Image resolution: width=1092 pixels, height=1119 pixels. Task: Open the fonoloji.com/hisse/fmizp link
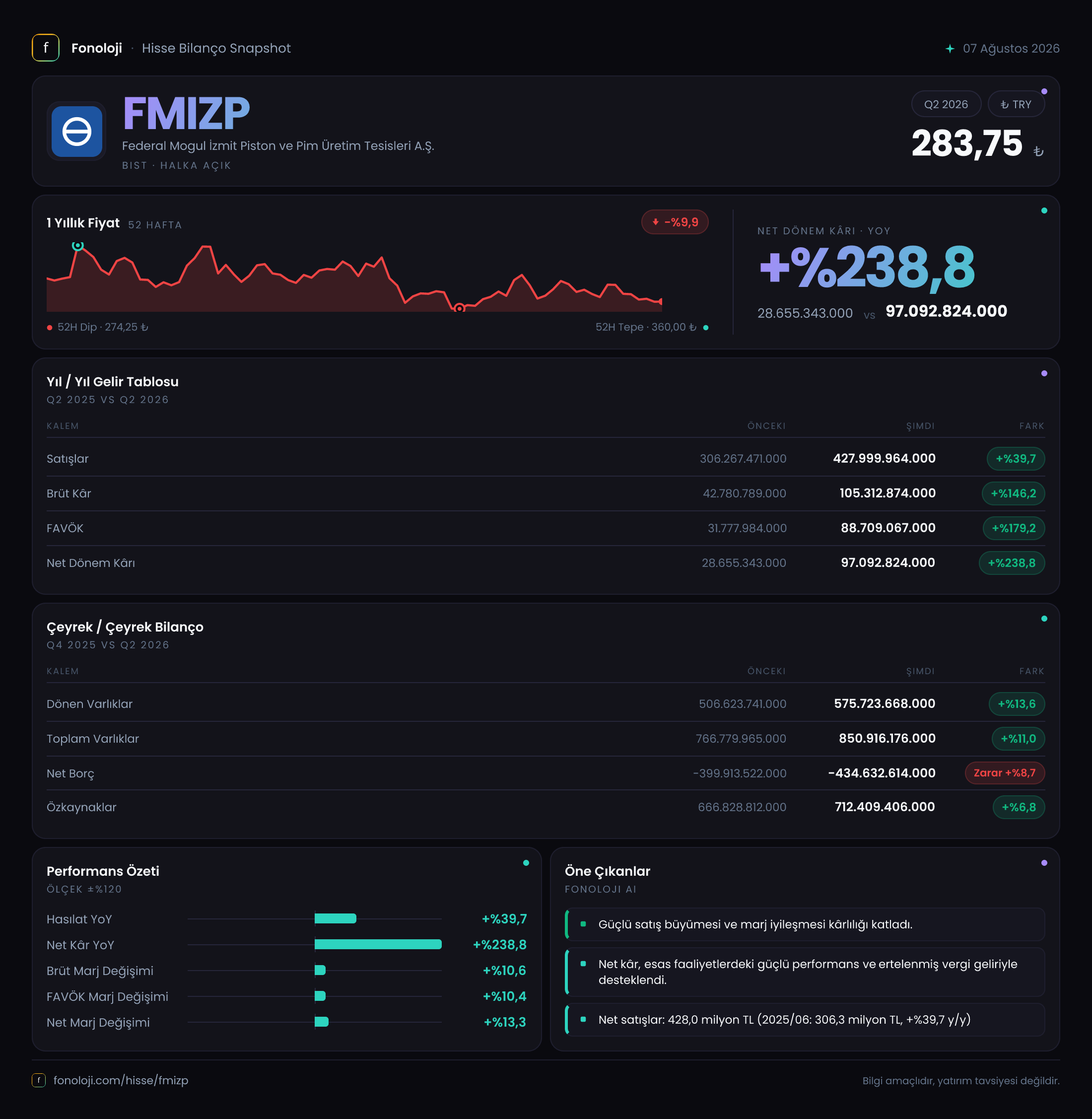[x=121, y=1080]
